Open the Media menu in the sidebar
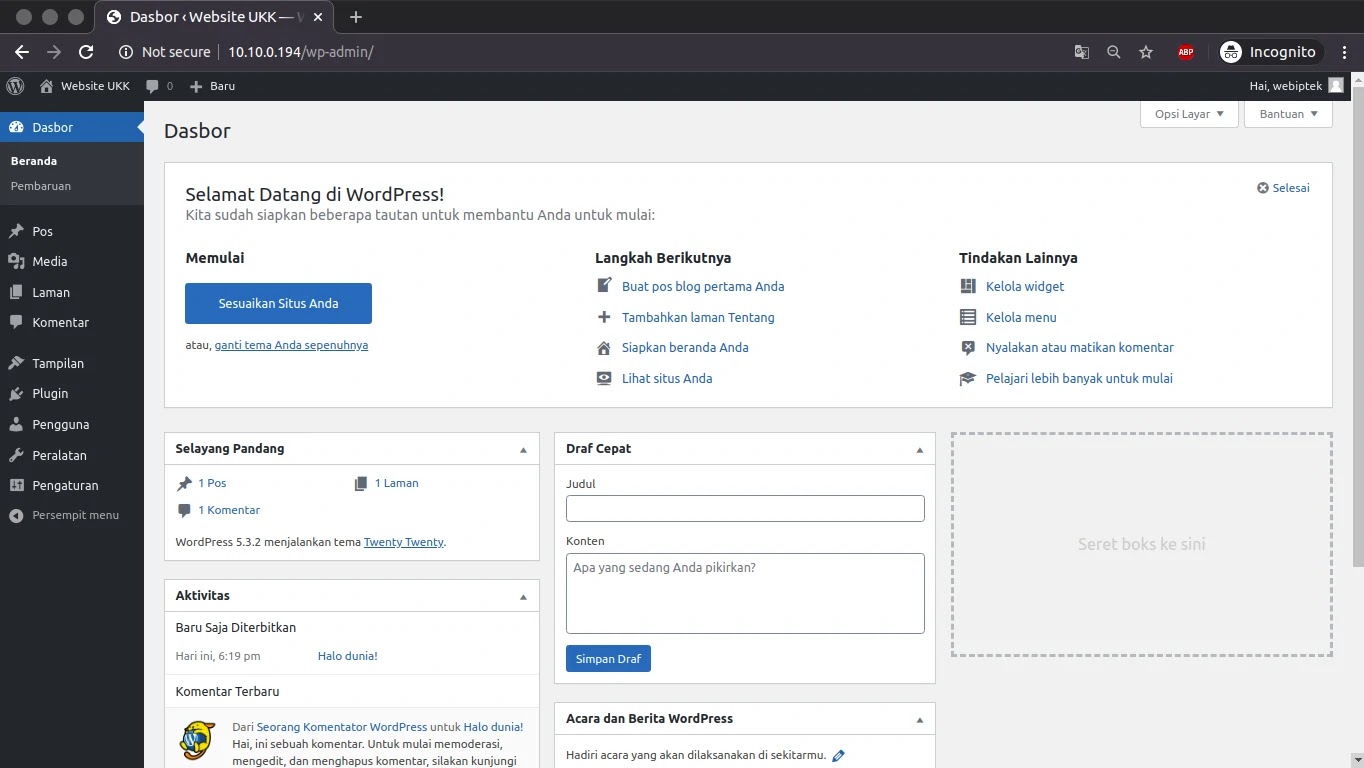Screen dimensions: 1364x768 click(x=72, y=261)
